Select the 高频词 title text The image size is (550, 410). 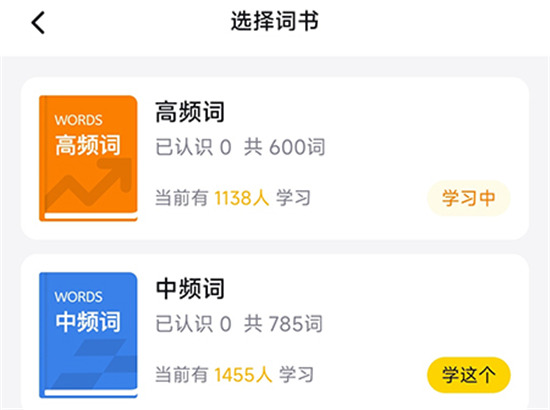tap(190, 112)
